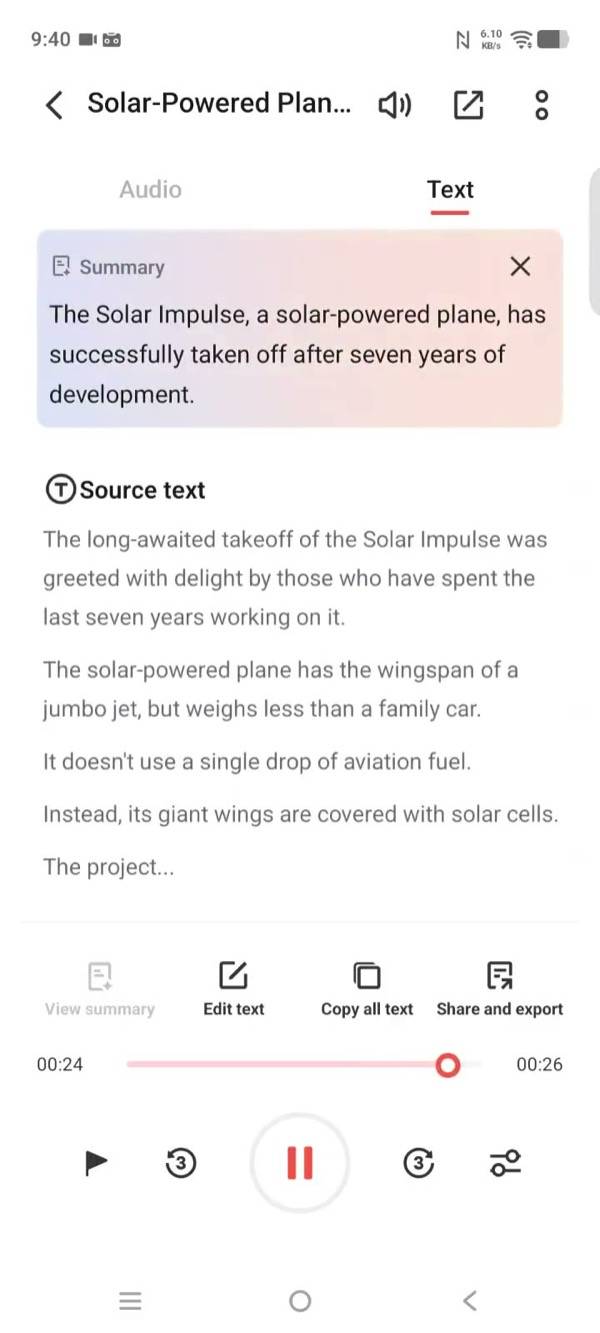Skip forward three seconds
Viewport: 600px width, 1333px height.
[419, 1162]
